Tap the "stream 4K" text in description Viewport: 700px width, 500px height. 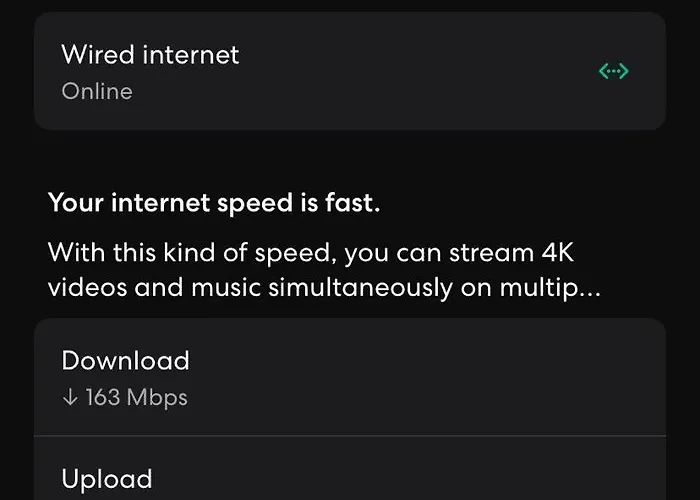click(511, 253)
